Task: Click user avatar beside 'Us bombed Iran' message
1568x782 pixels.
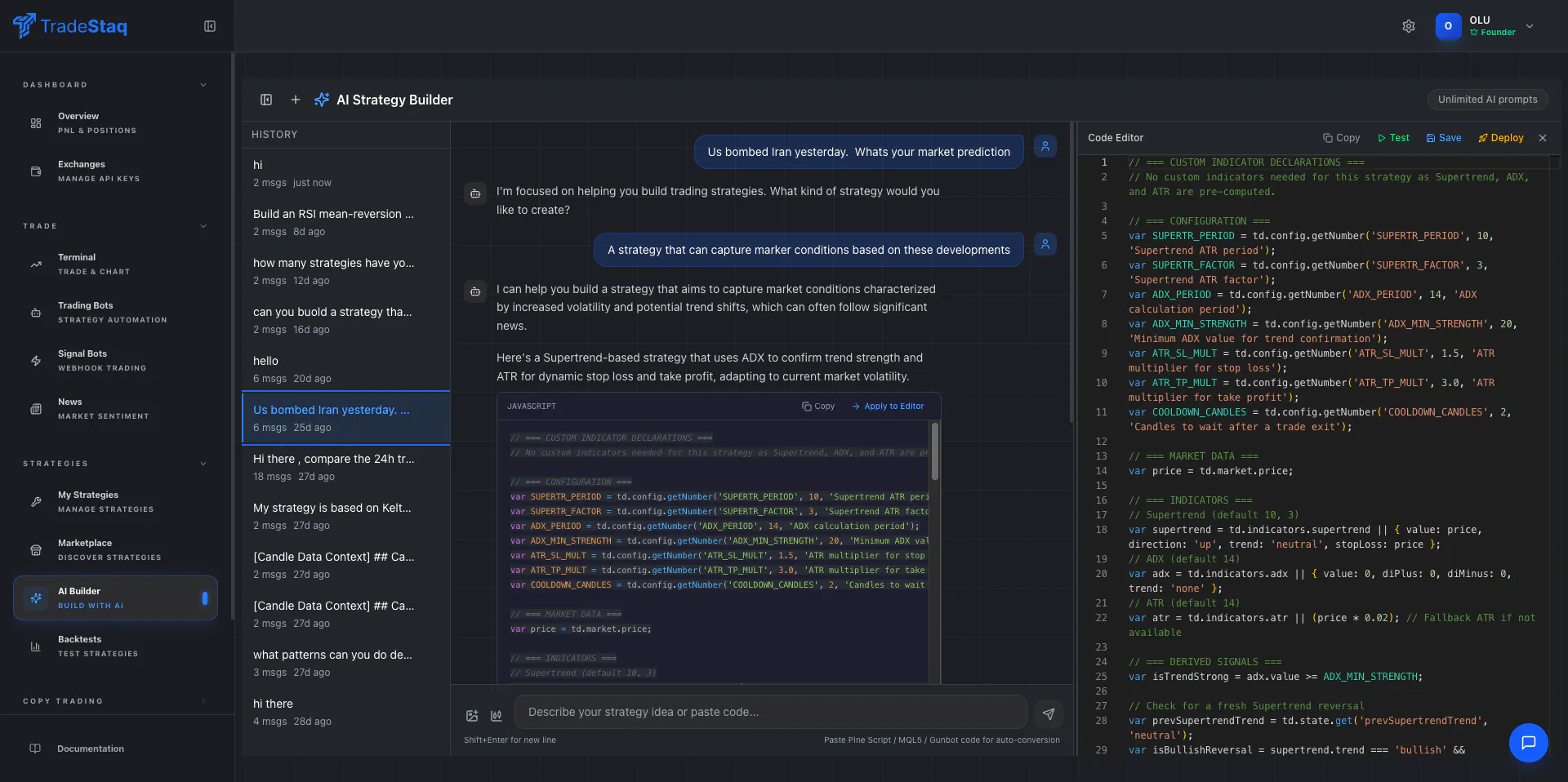Action: [x=1045, y=146]
